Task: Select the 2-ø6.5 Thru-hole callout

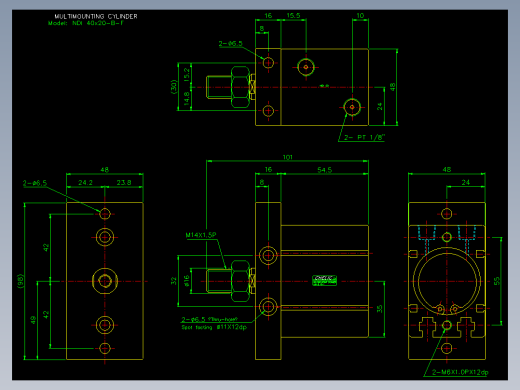Action: (210, 319)
